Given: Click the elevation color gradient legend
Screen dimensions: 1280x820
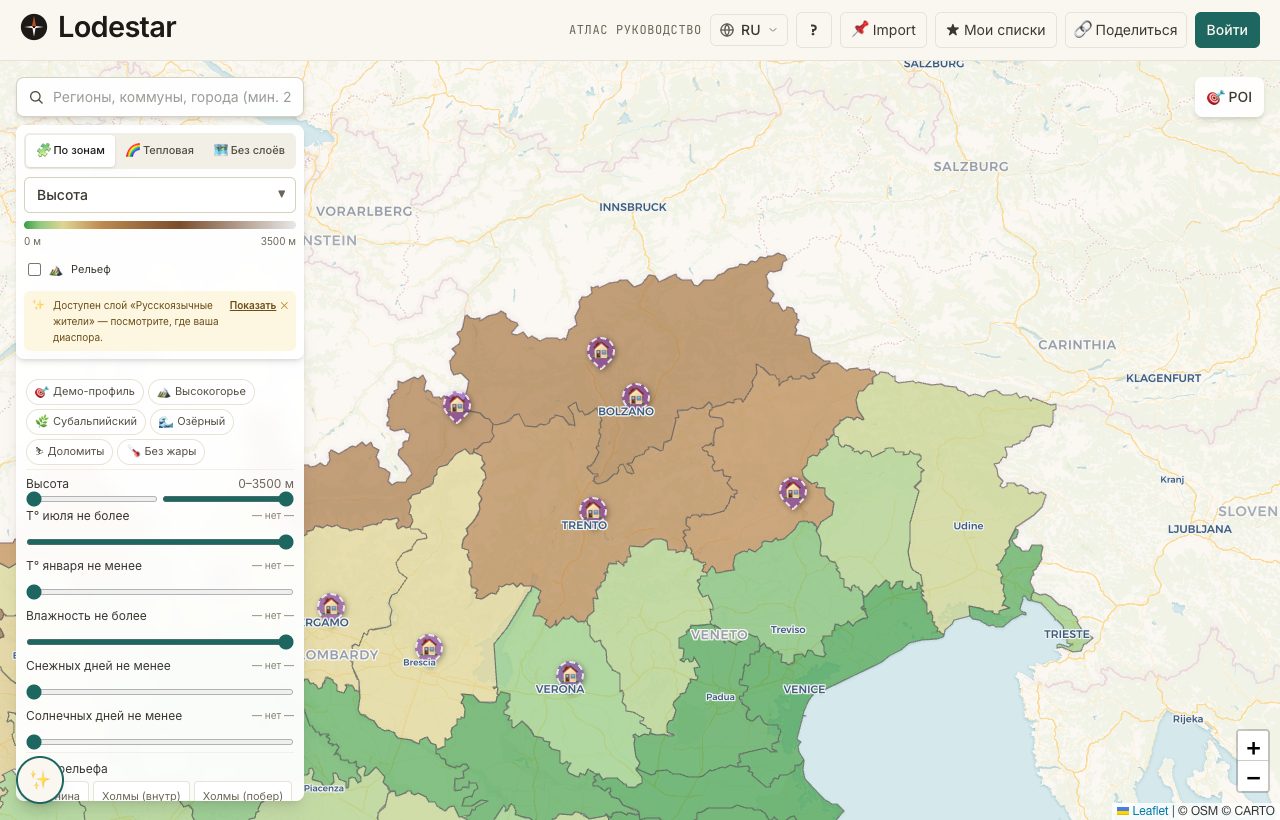Looking at the screenshot, I should (x=160, y=225).
